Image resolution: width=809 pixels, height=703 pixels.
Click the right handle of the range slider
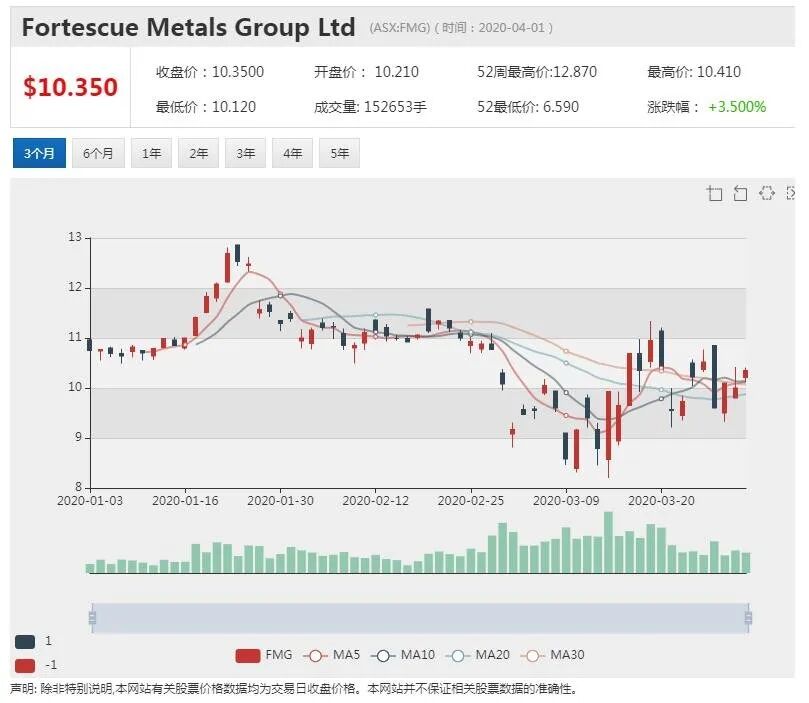[749, 617]
